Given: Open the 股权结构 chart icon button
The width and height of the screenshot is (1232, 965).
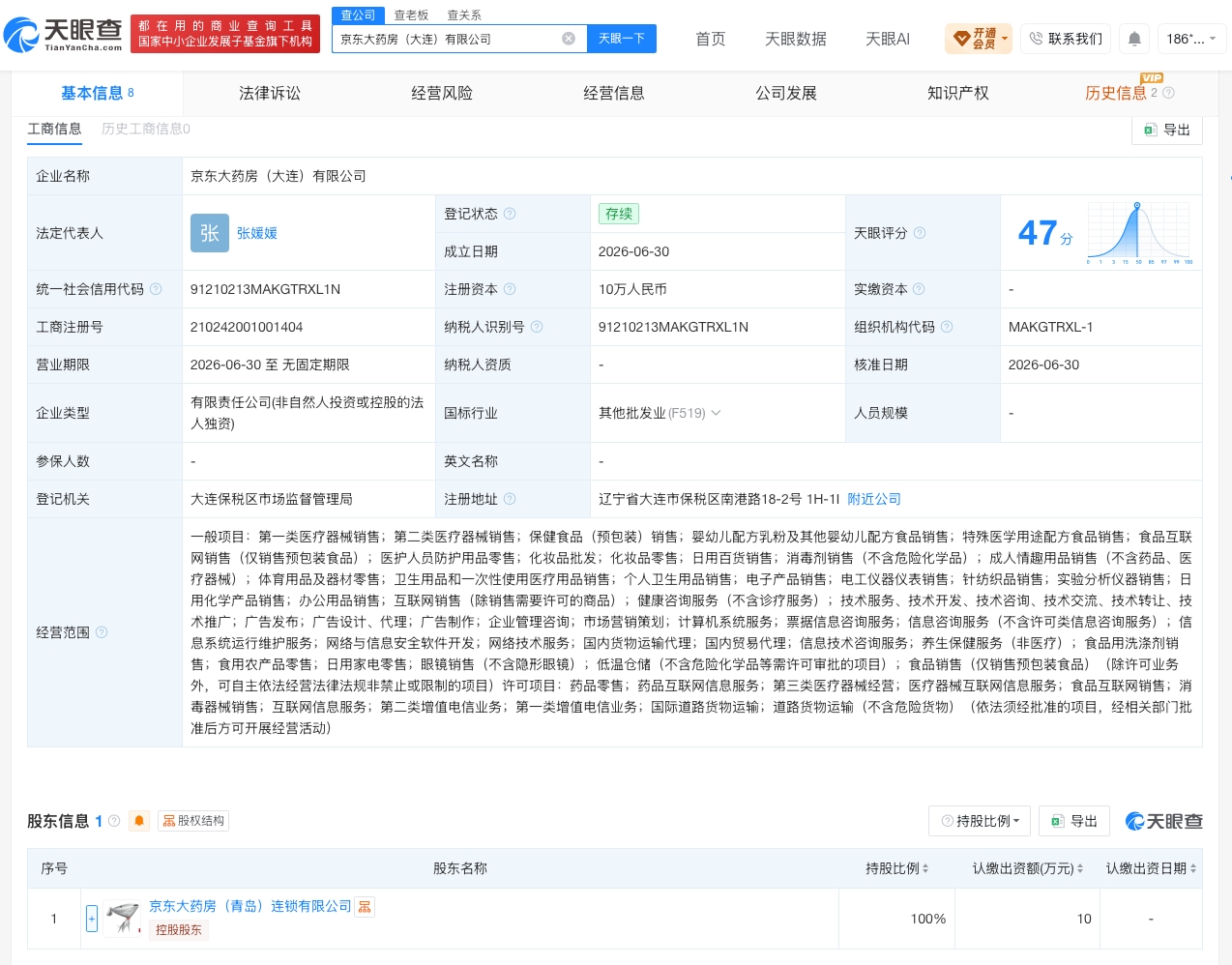Looking at the screenshot, I should (x=193, y=821).
